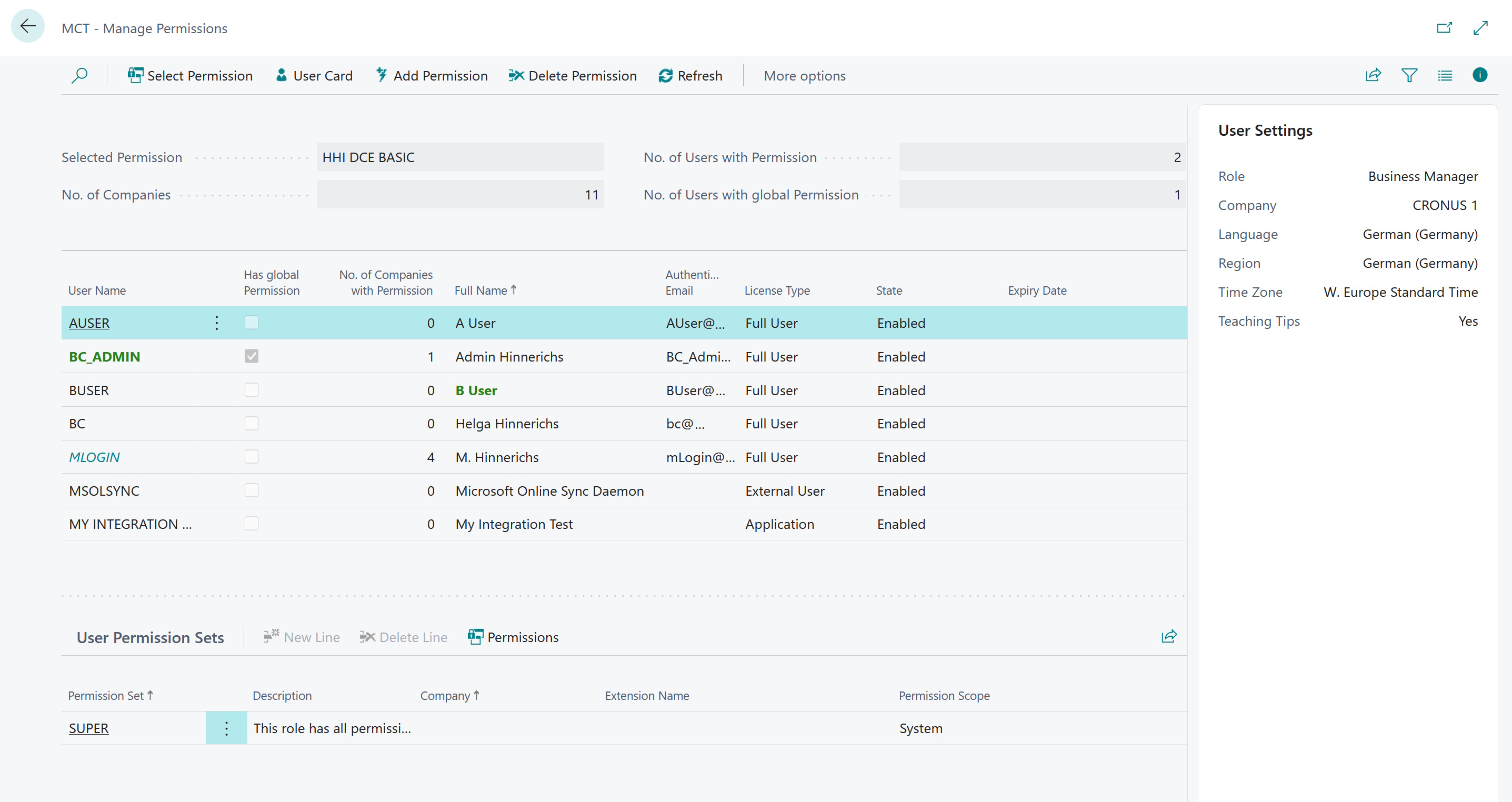Screen dimensions: 1512x802
Task: Expand page with diagonal arrows icon
Action: coord(1481,27)
